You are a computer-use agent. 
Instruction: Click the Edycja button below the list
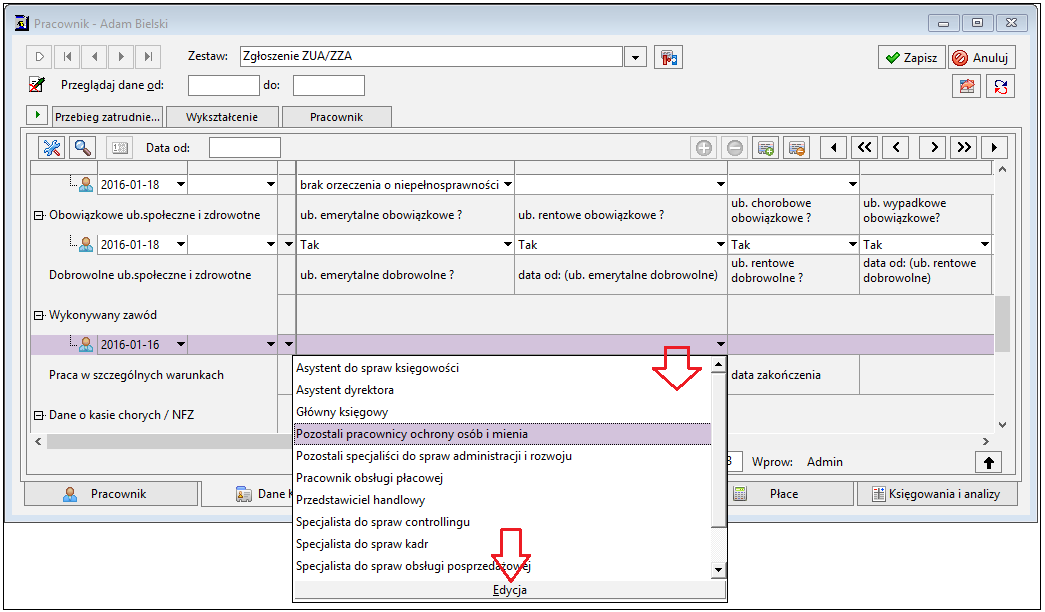510,590
